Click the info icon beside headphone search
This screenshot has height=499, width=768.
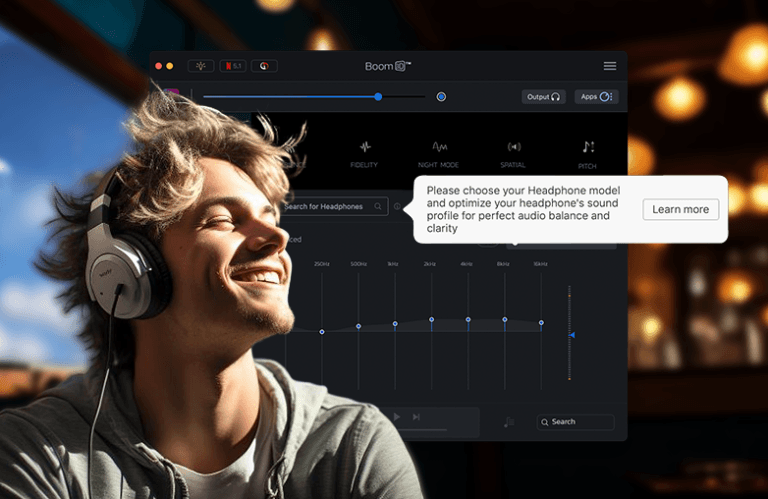pyautogui.click(x=397, y=207)
